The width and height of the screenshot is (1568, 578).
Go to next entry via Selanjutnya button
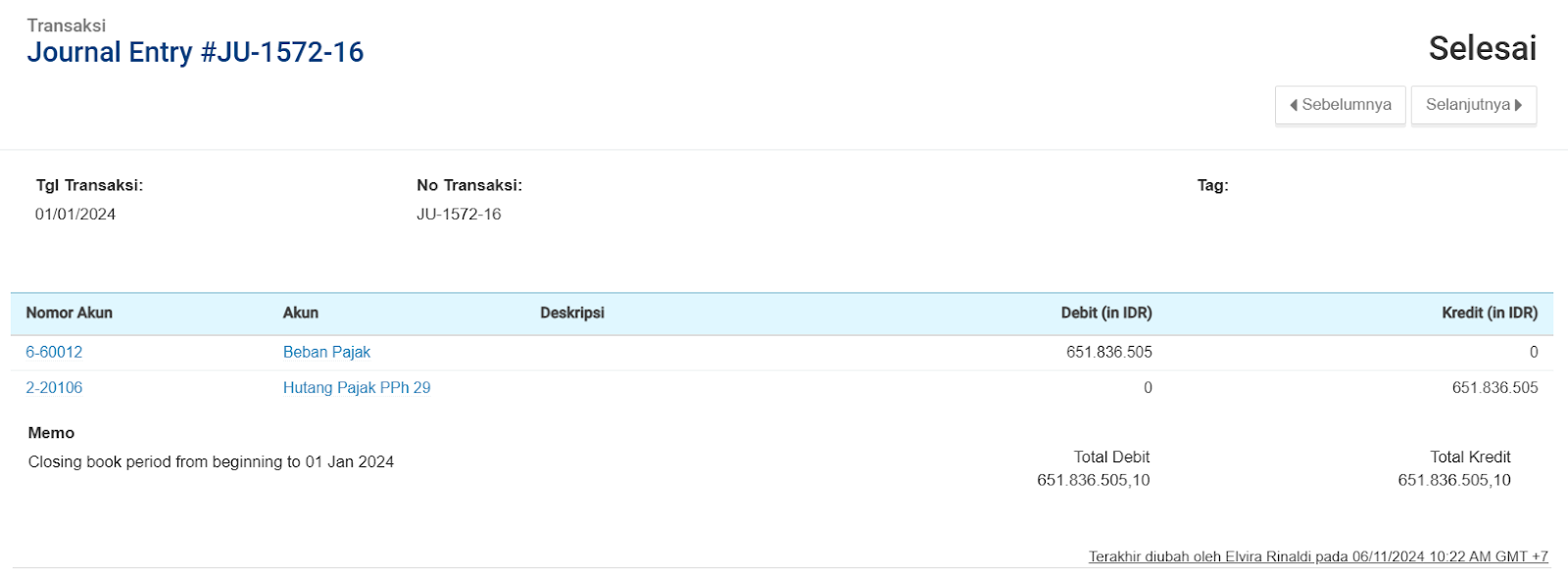(x=1473, y=105)
